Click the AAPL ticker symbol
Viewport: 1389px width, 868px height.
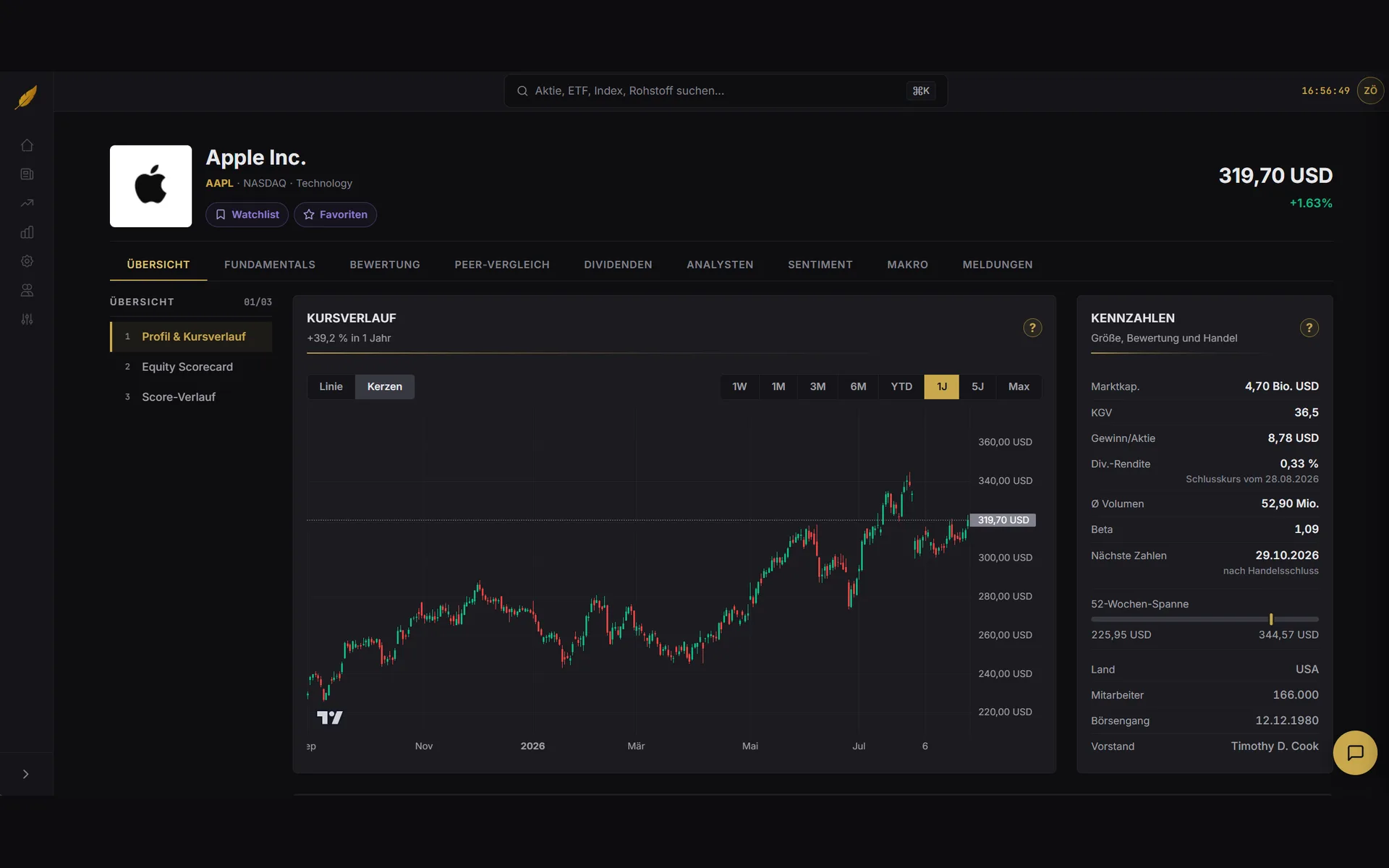tap(219, 184)
